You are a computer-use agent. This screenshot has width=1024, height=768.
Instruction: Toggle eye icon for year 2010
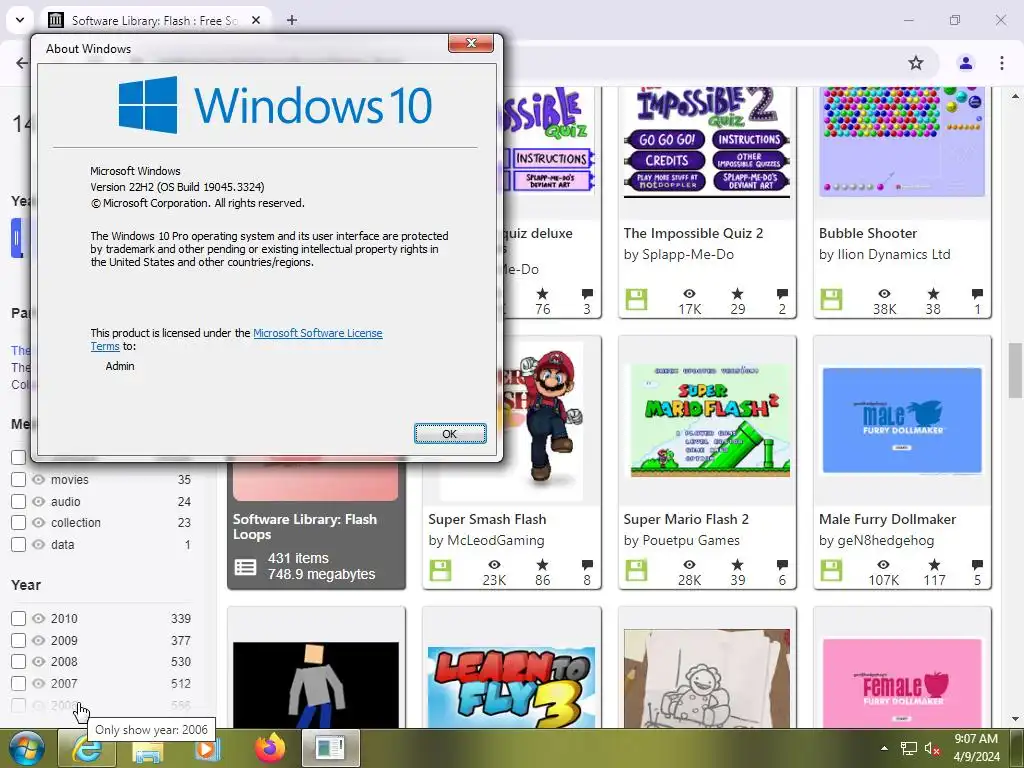39,618
